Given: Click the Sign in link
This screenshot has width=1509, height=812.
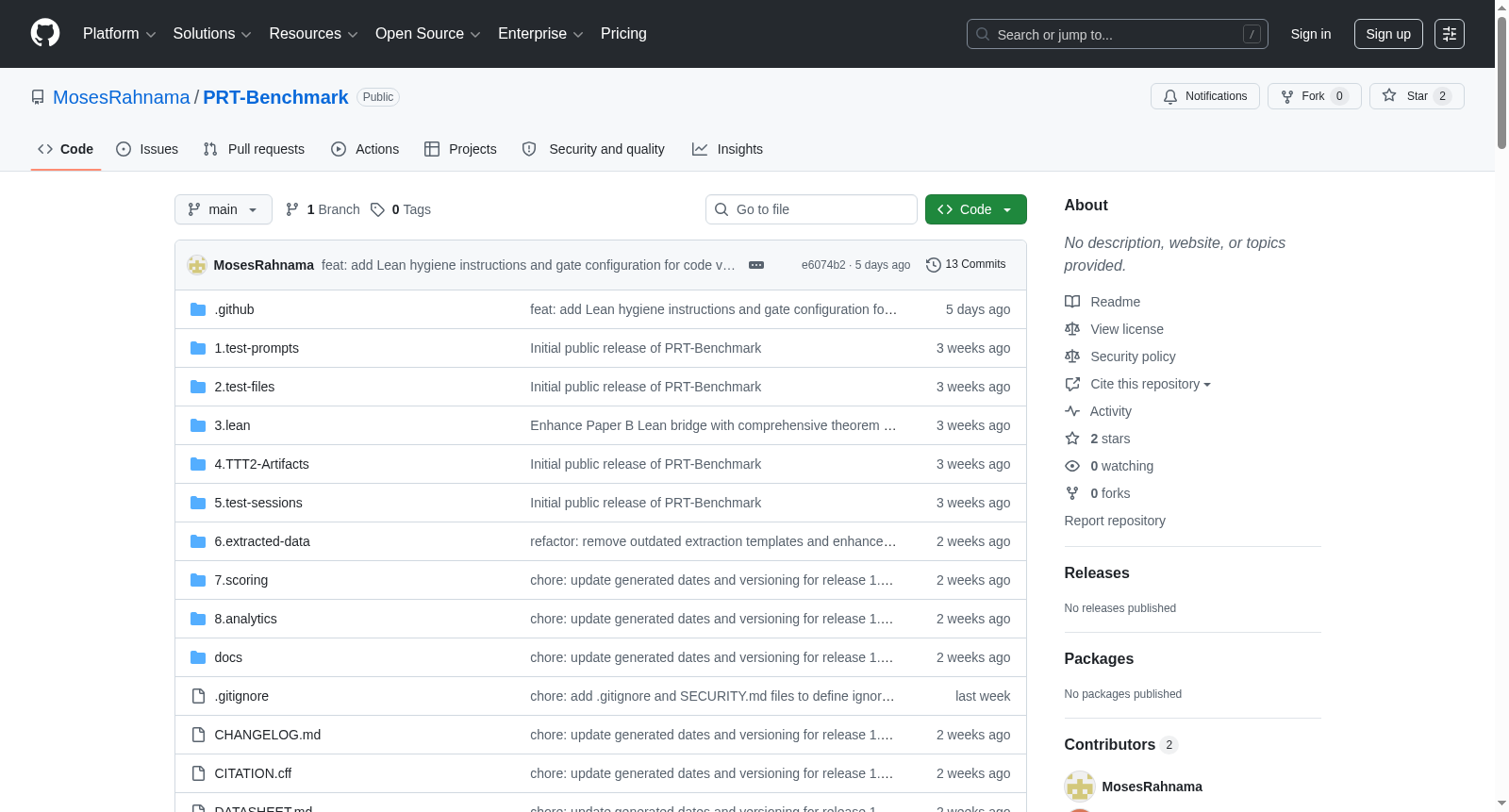Looking at the screenshot, I should (x=1311, y=34).
